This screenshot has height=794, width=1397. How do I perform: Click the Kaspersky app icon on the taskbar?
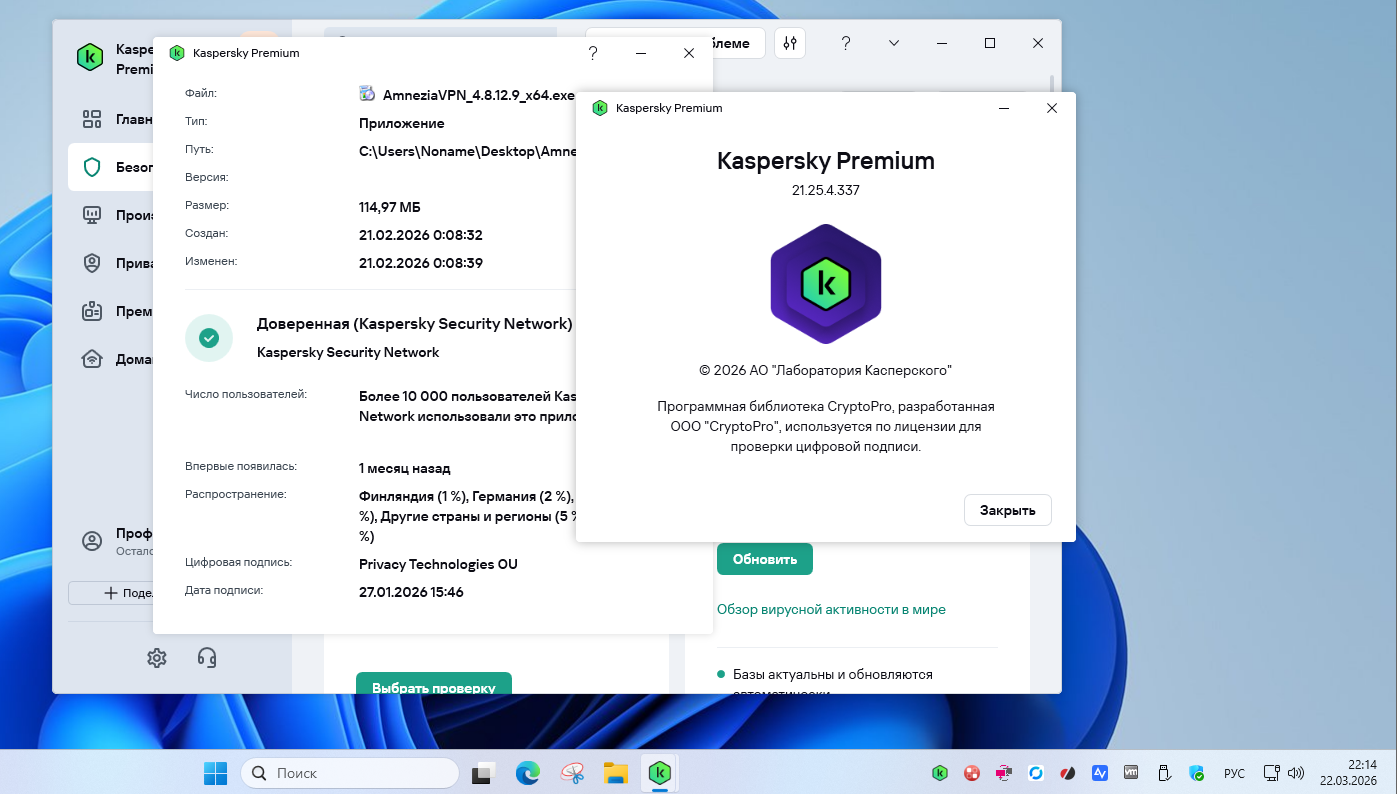(x=659, y=773)
